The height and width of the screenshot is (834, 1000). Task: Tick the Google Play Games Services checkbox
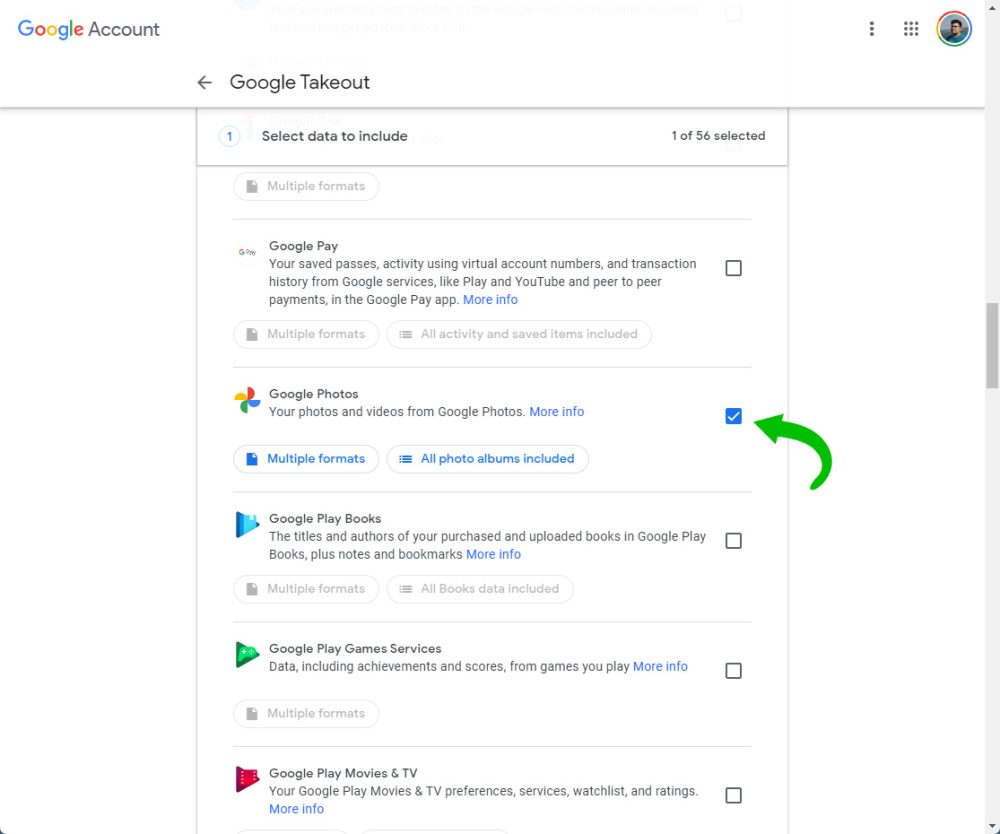(x=733, y=671)
